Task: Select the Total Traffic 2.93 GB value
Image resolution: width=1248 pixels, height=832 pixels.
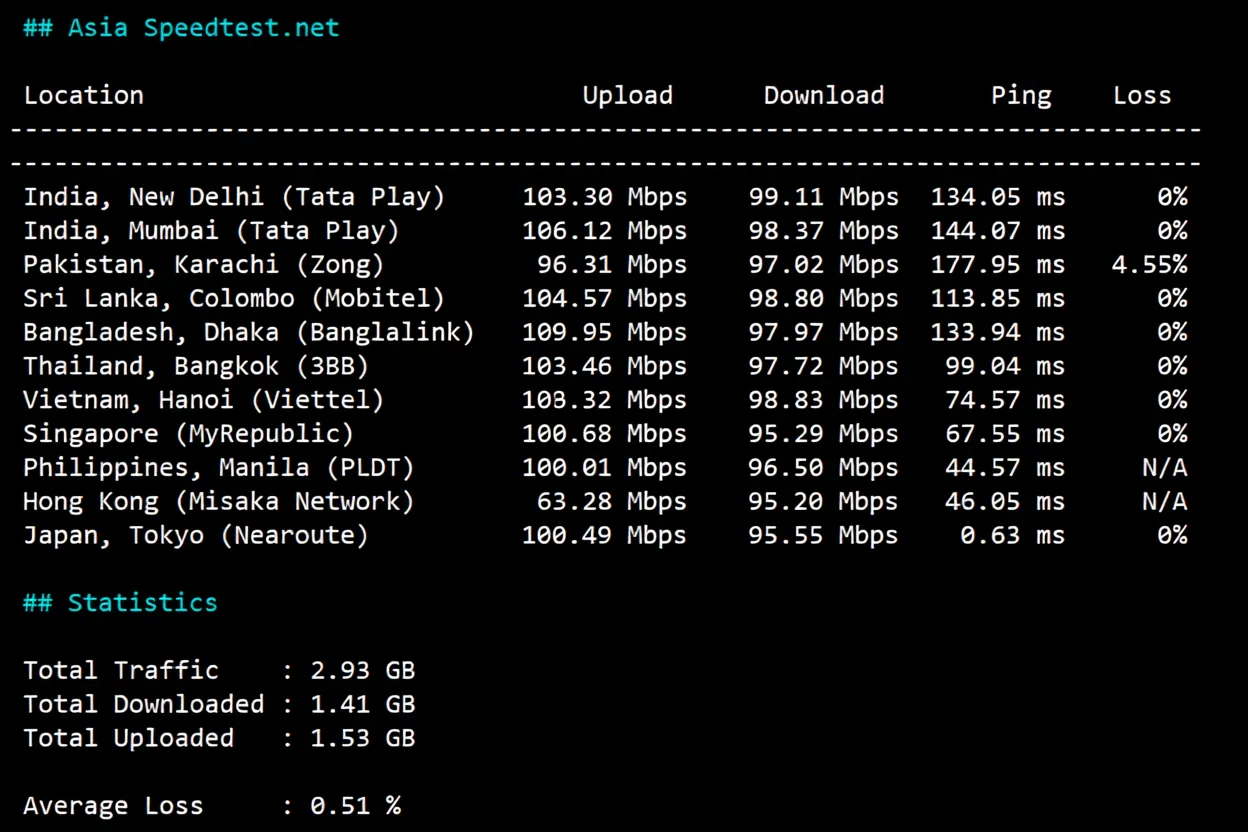Action: point(362,670)
